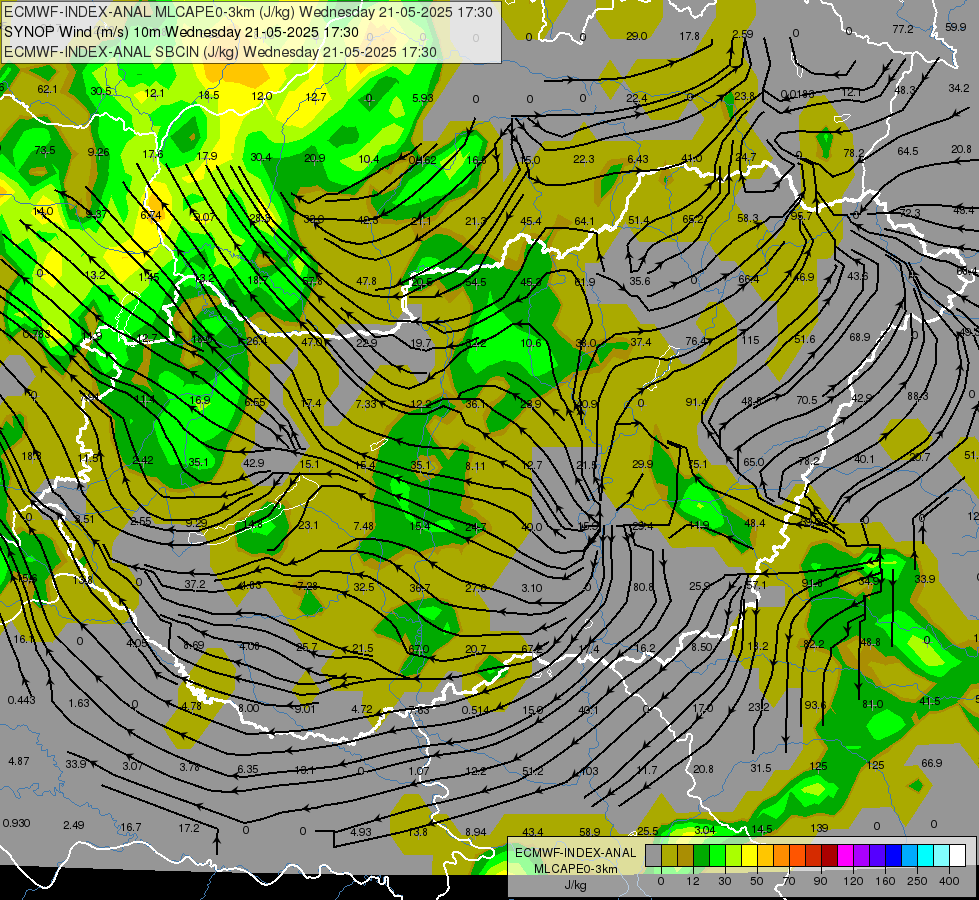
Task: Click the map value '14.5'
Action: (x=762, y=829)
